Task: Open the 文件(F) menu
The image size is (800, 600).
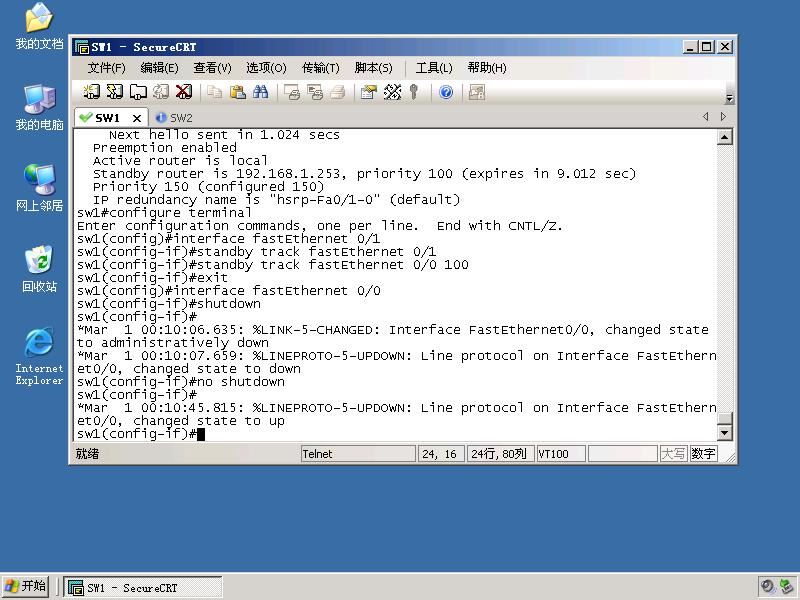Action: (x=106, y=68)
